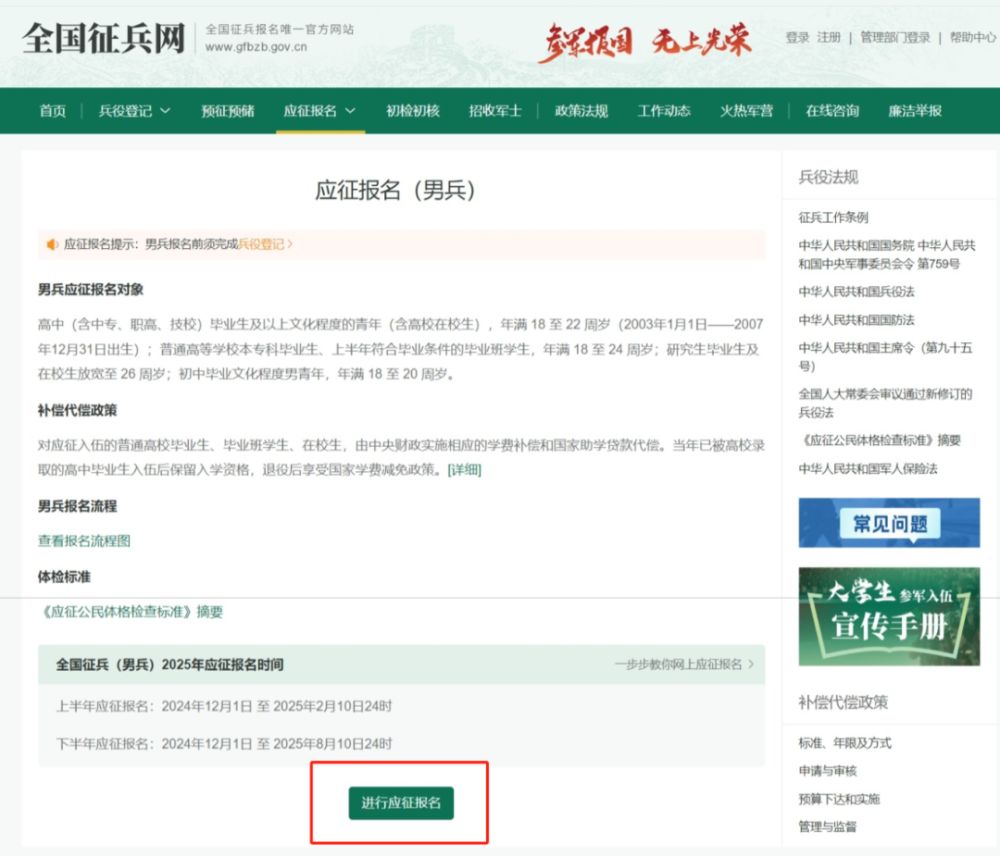Open 主席令（第九十五号）sidebar link
This screenshot has height=856, width=1000.
885,357
